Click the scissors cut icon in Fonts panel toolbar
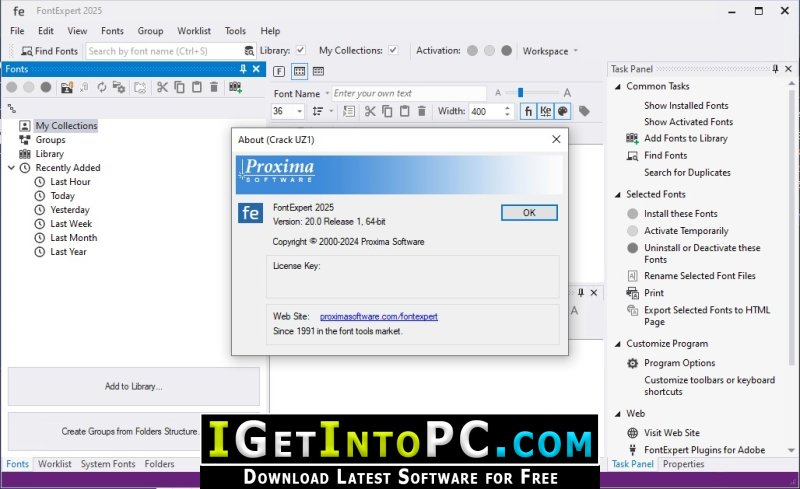This screenshot has height=489, width=800. click(162, 87)
